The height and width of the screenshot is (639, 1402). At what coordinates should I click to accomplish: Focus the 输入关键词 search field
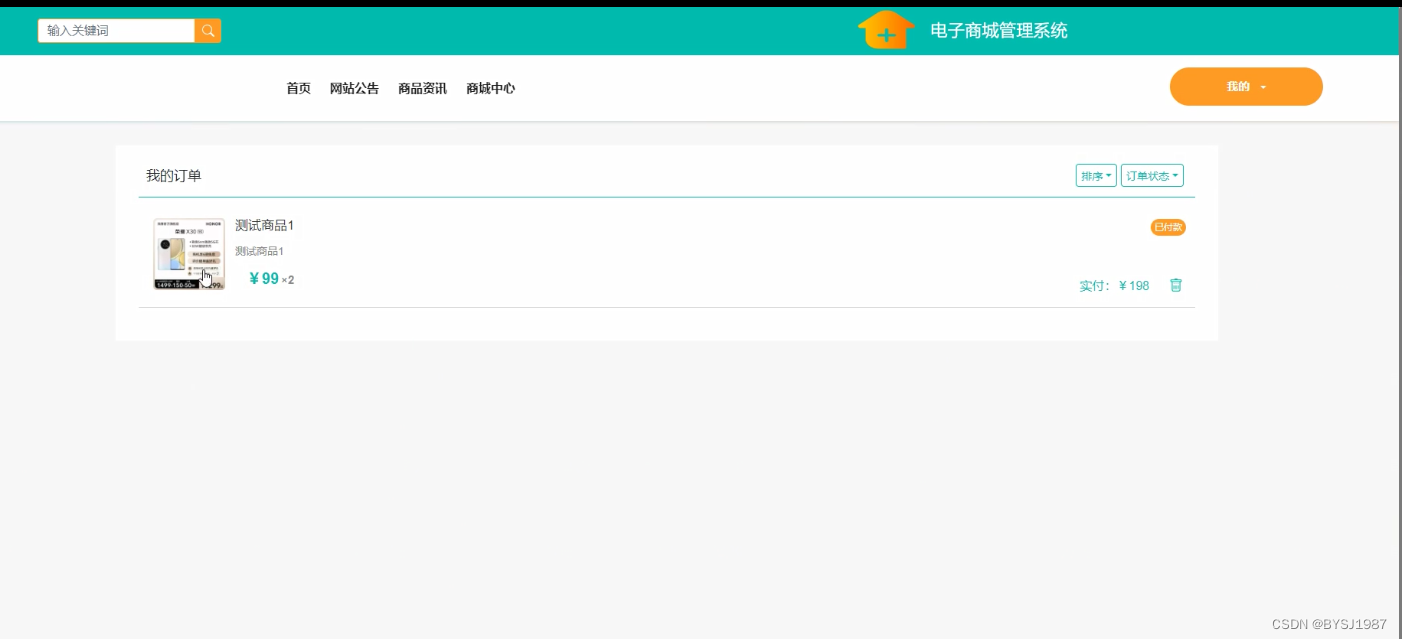coord(116,31)
